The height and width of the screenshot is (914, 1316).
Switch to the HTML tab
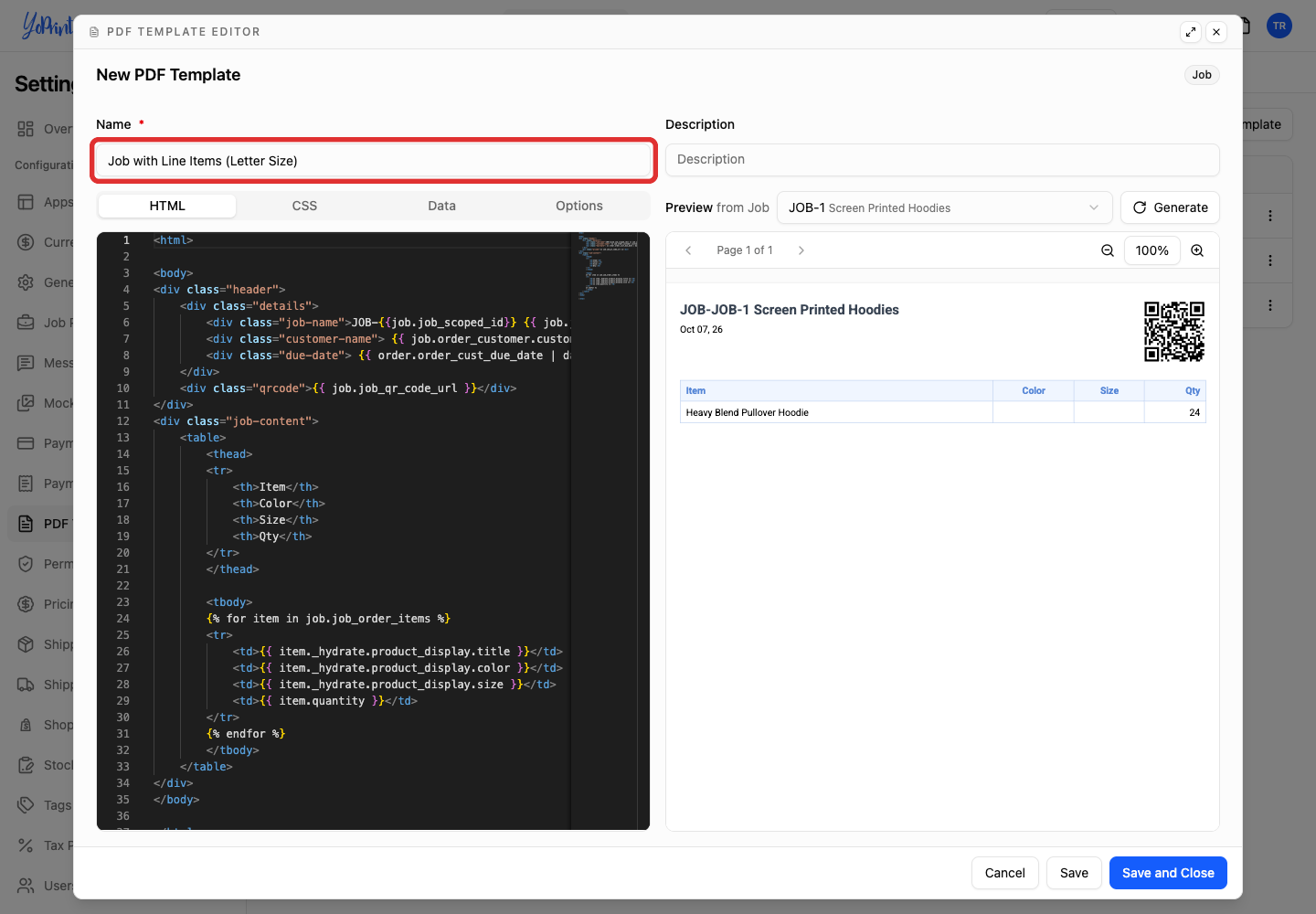coord(167,207)
